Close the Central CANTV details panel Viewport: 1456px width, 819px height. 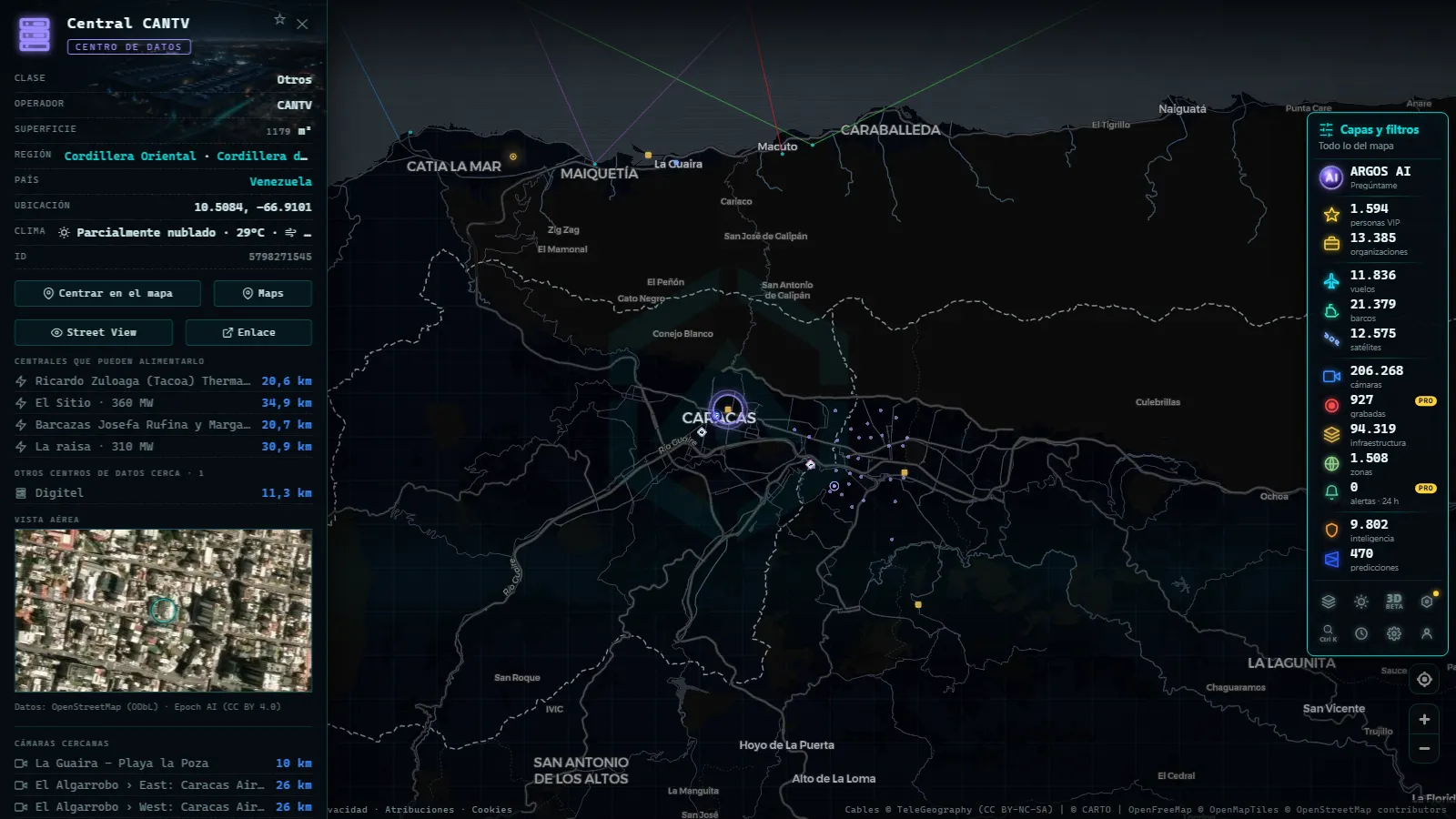[302, 25]
